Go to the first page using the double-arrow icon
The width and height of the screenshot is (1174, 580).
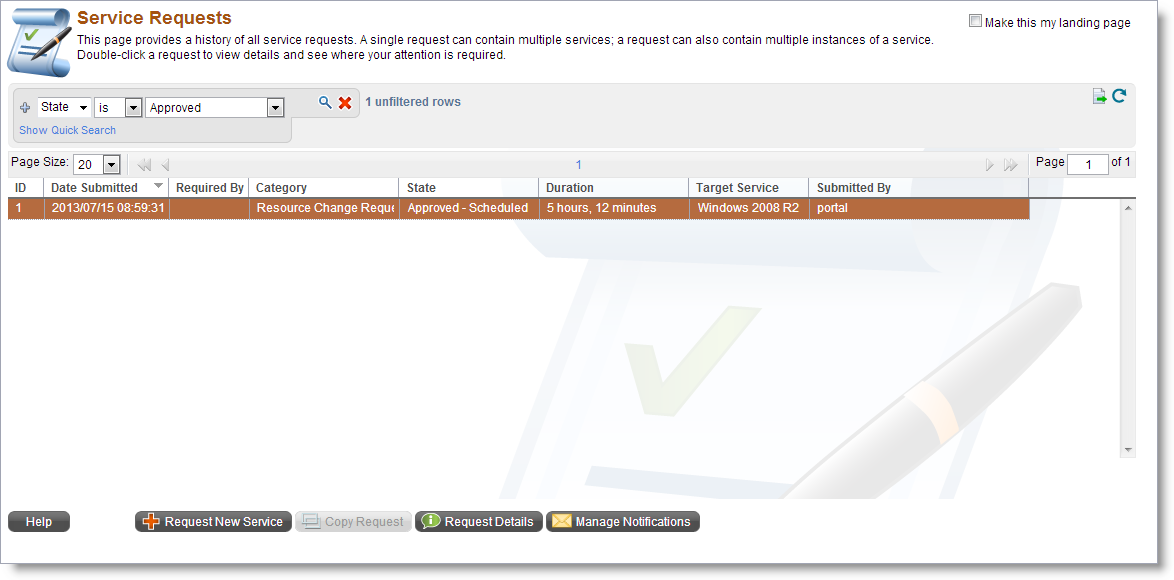tap(142, 164)
